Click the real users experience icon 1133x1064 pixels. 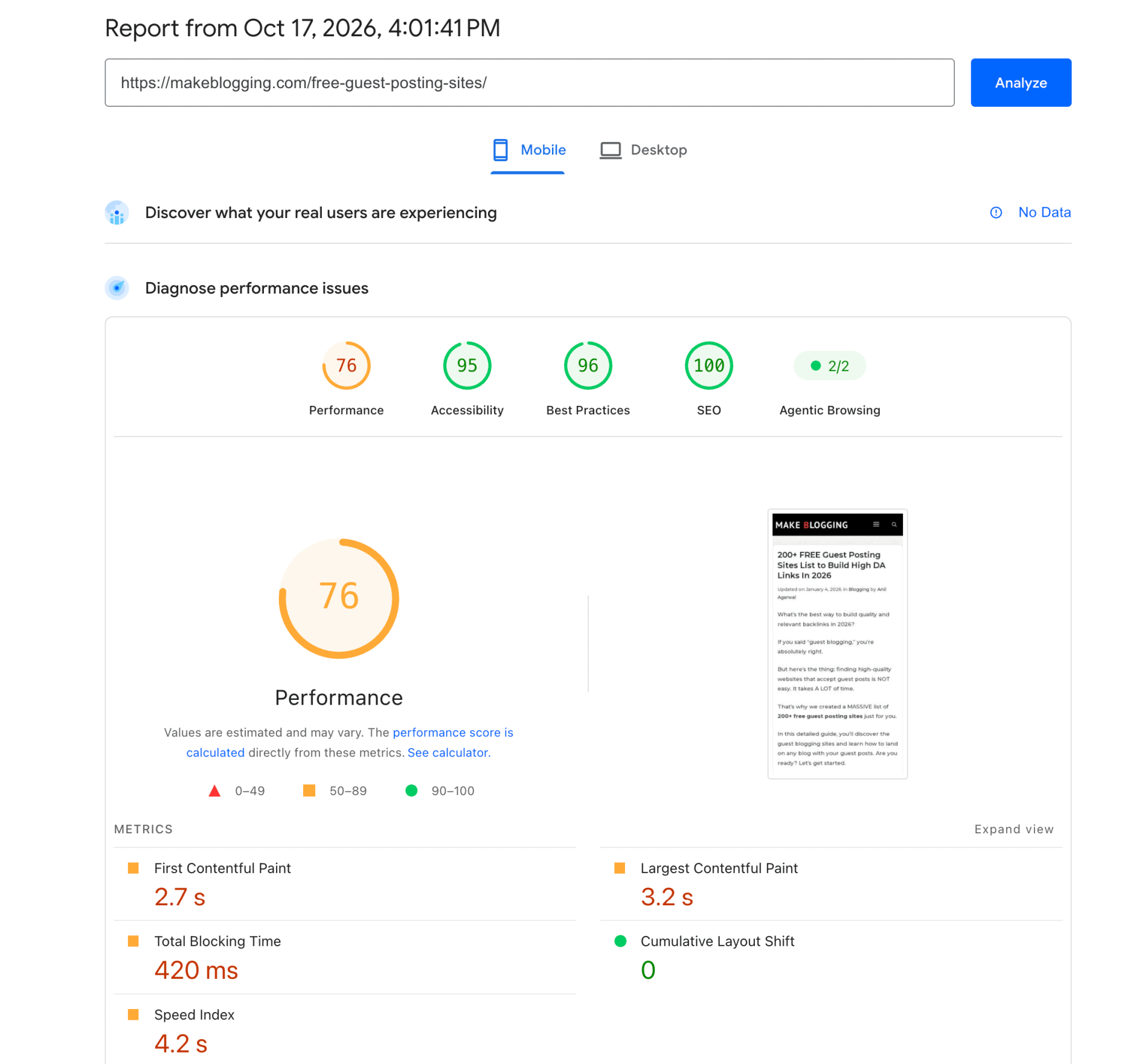[117, 213]
